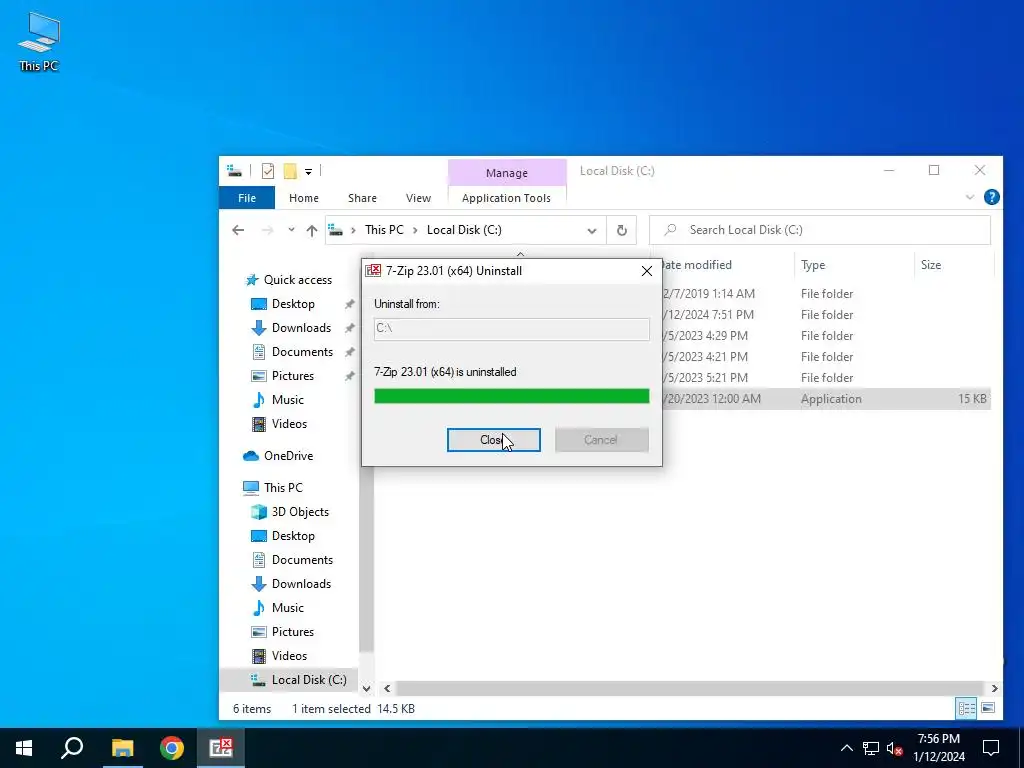Switch to Large icons view layout icon

[988, 708]
